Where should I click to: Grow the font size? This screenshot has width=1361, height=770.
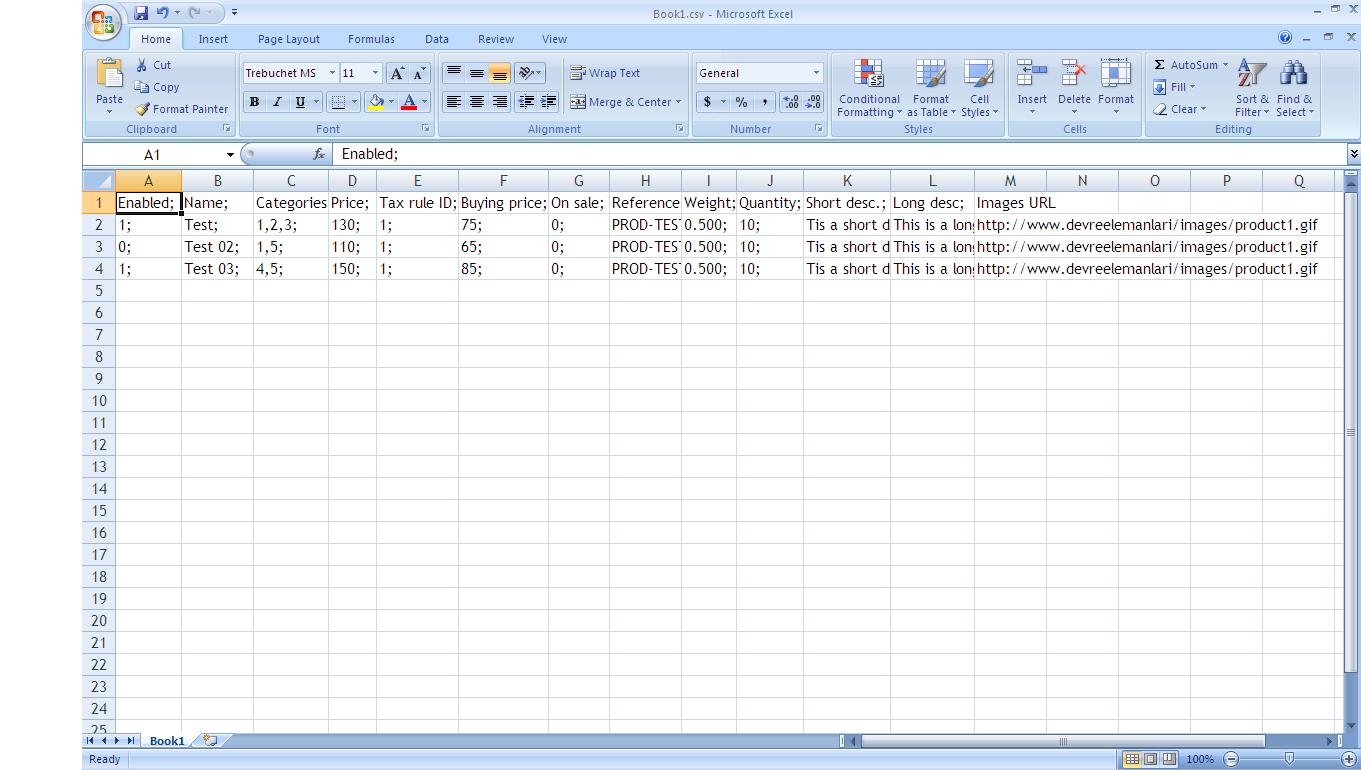coord(397,73)
